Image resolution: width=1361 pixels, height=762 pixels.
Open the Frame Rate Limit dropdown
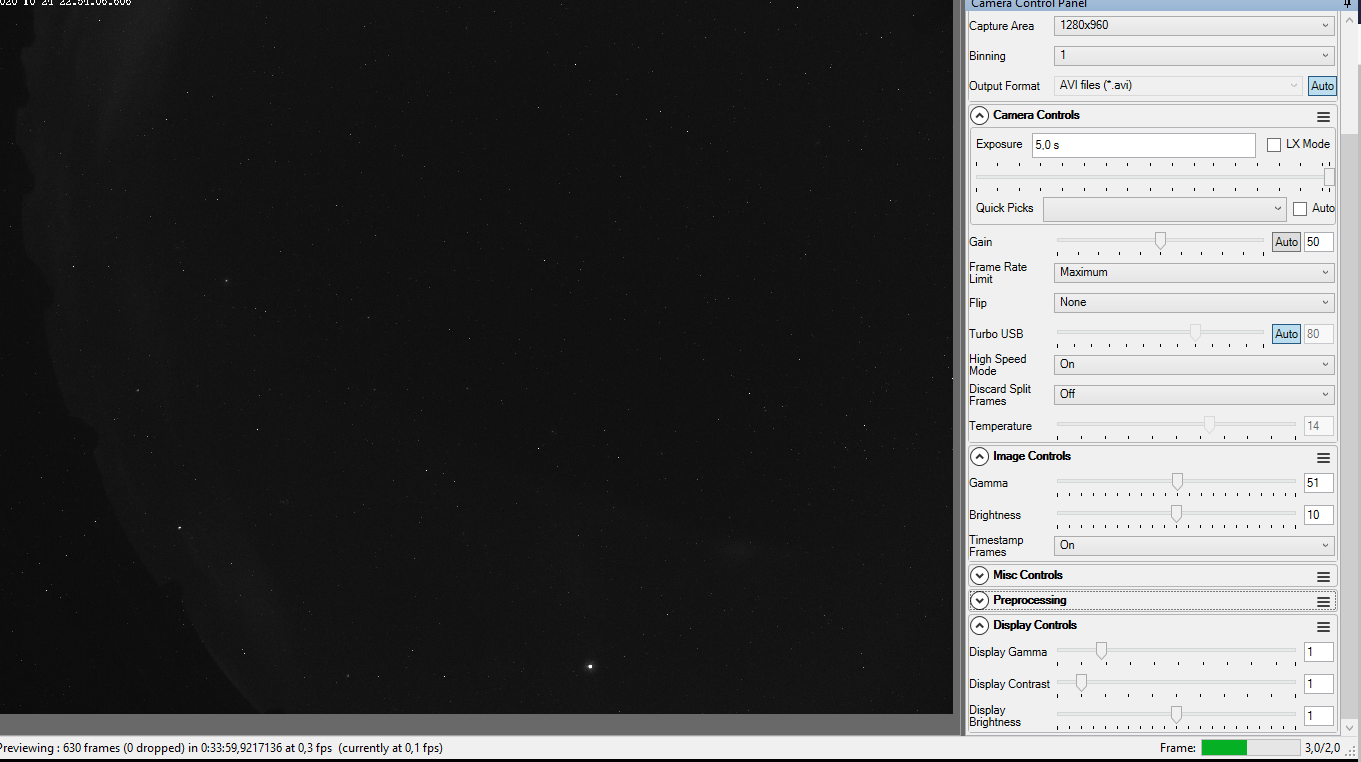tap(1194, 272)
